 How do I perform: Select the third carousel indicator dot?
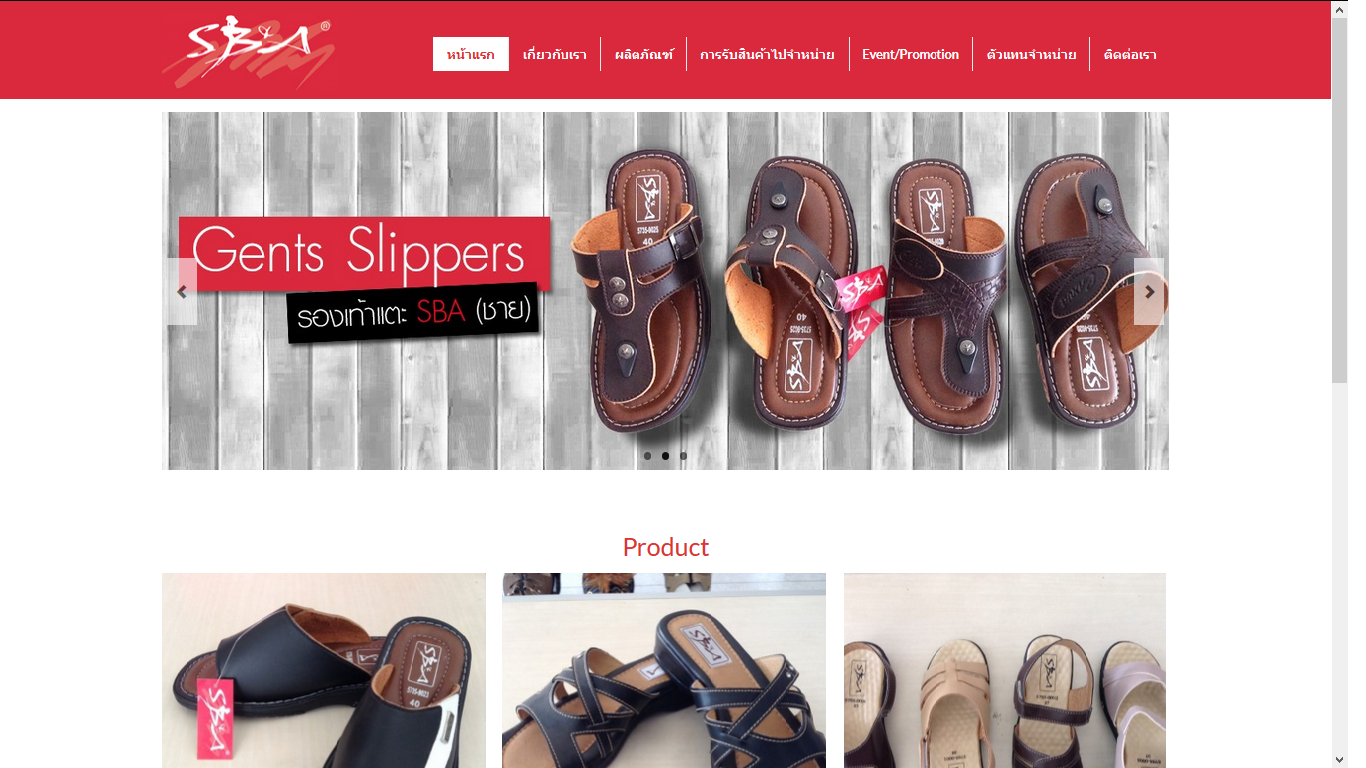[683, 456]
